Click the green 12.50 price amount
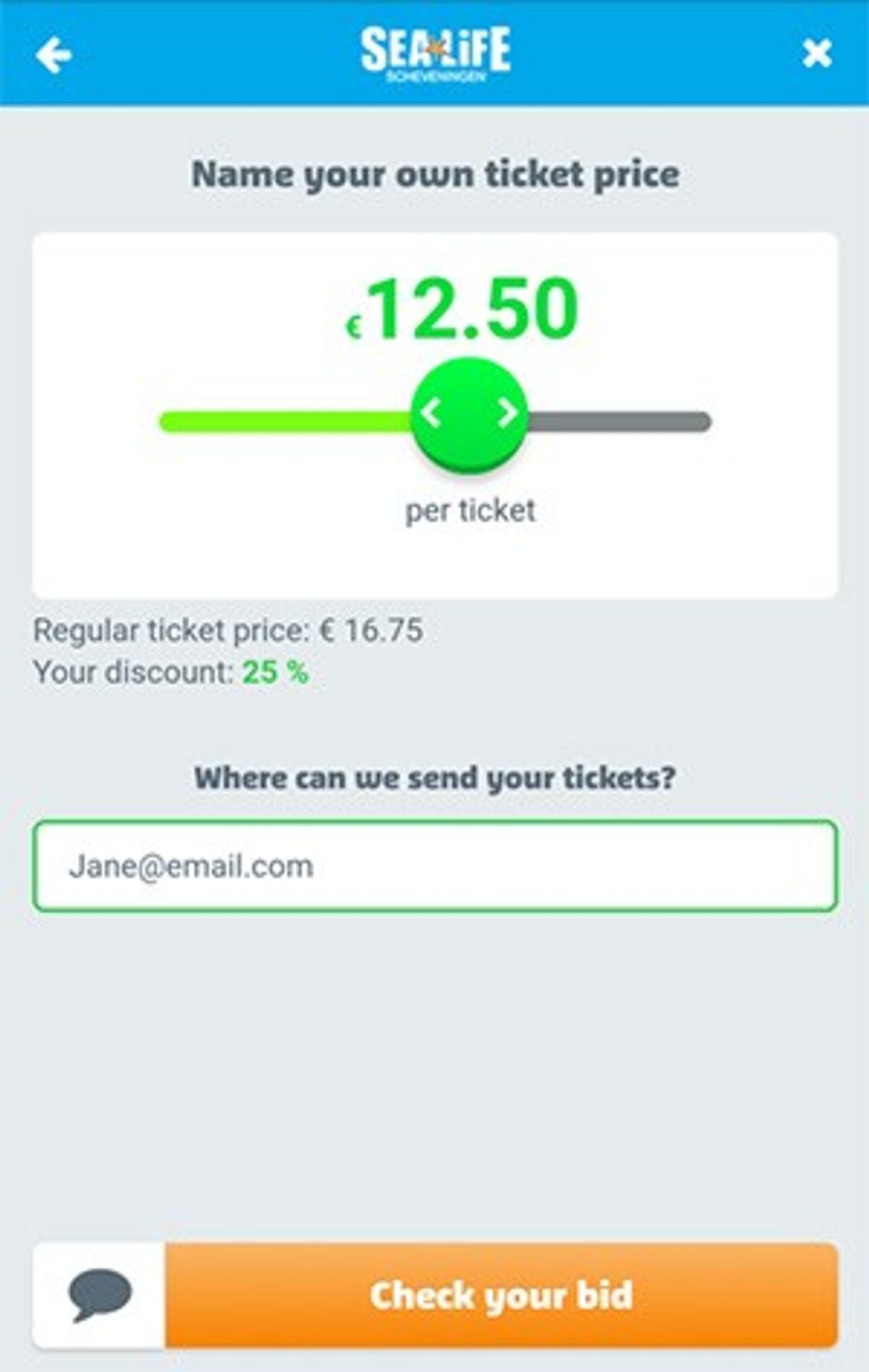This screenshot has height=1372, width=869. click(x=473, y=308)
